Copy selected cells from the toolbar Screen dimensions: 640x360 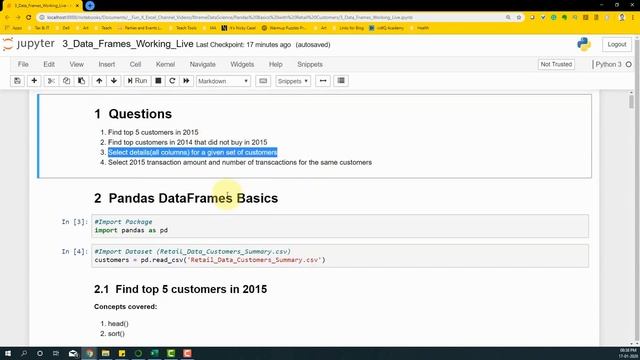click(x=66, y=81)
